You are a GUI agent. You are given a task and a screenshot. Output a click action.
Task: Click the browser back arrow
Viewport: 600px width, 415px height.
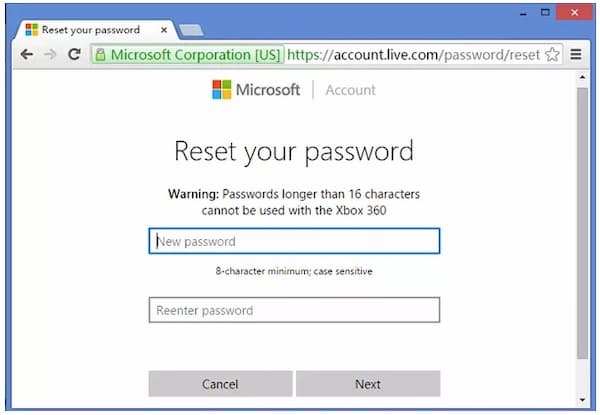tap(26, 55)
